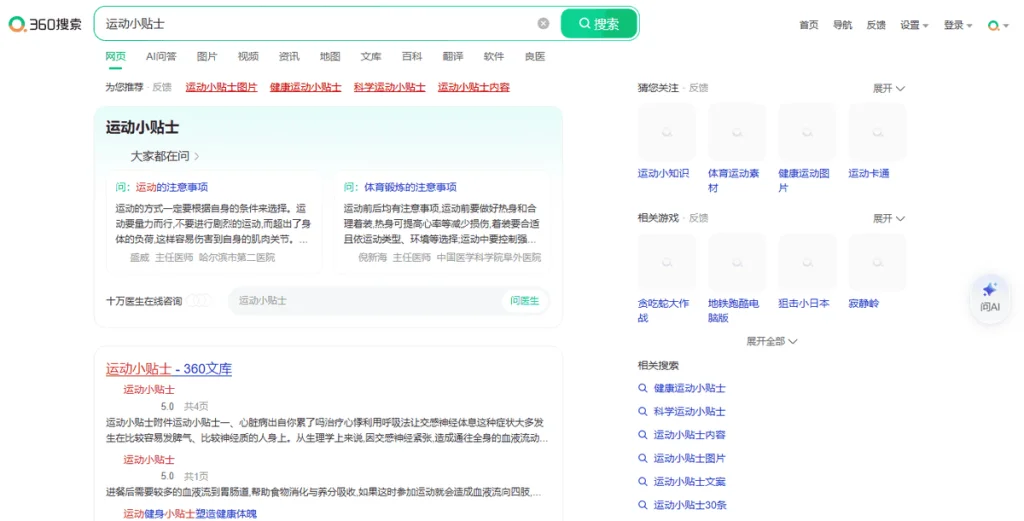The width and height of the screenshot is (1024, 521).
Task: Open related search 运动小贴士文案
Action: click(690, 482)
